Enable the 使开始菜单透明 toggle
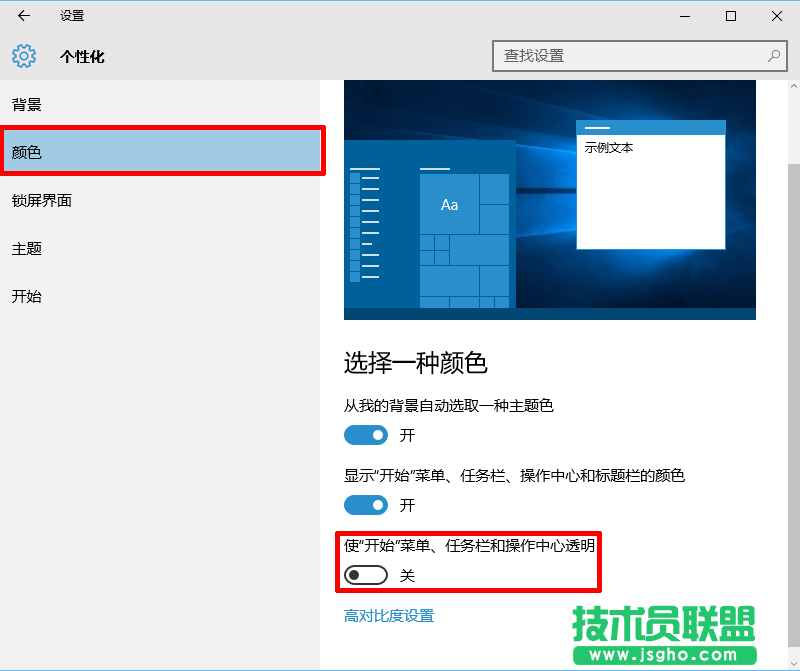The height and width of the screenshot is (671, 800). 365,575
